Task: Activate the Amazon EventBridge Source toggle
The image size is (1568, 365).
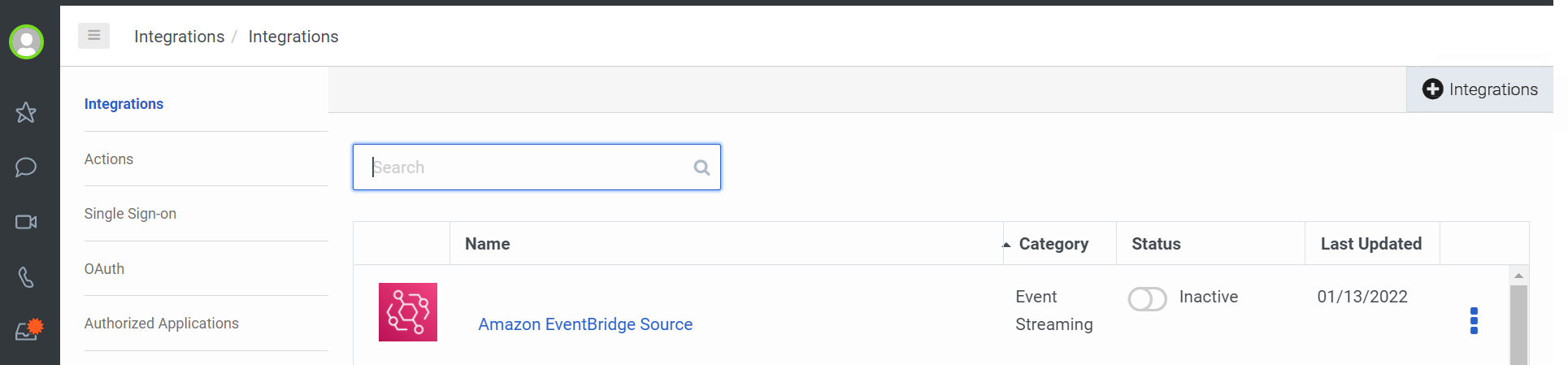Action: pyautogui.click(x=1147, y=298)
